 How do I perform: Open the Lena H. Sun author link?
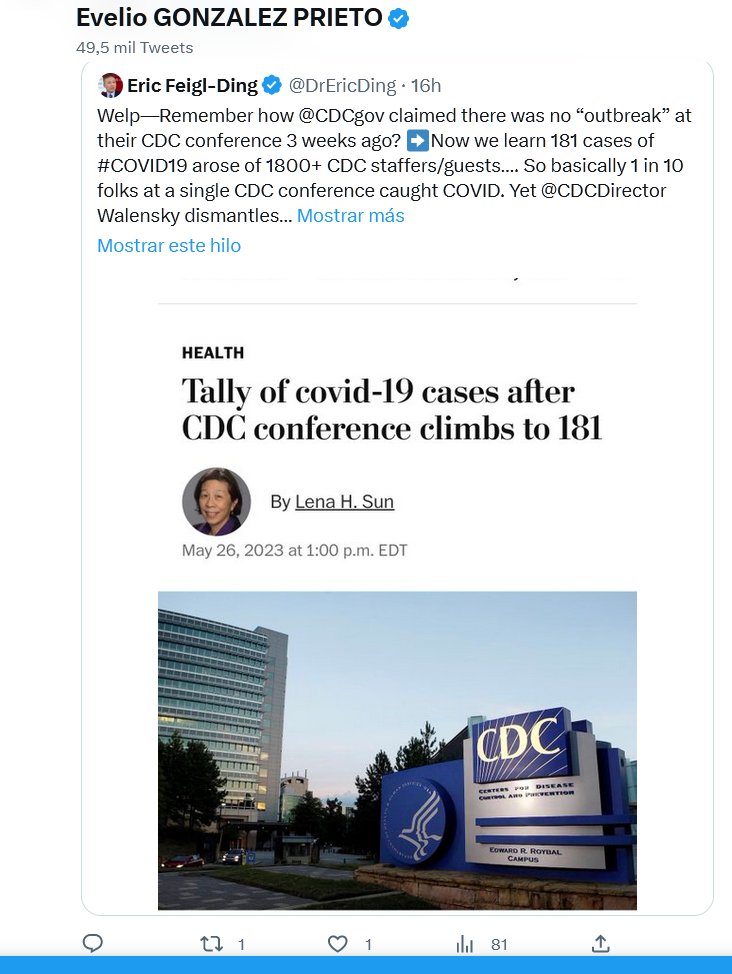tap(344, 501)
